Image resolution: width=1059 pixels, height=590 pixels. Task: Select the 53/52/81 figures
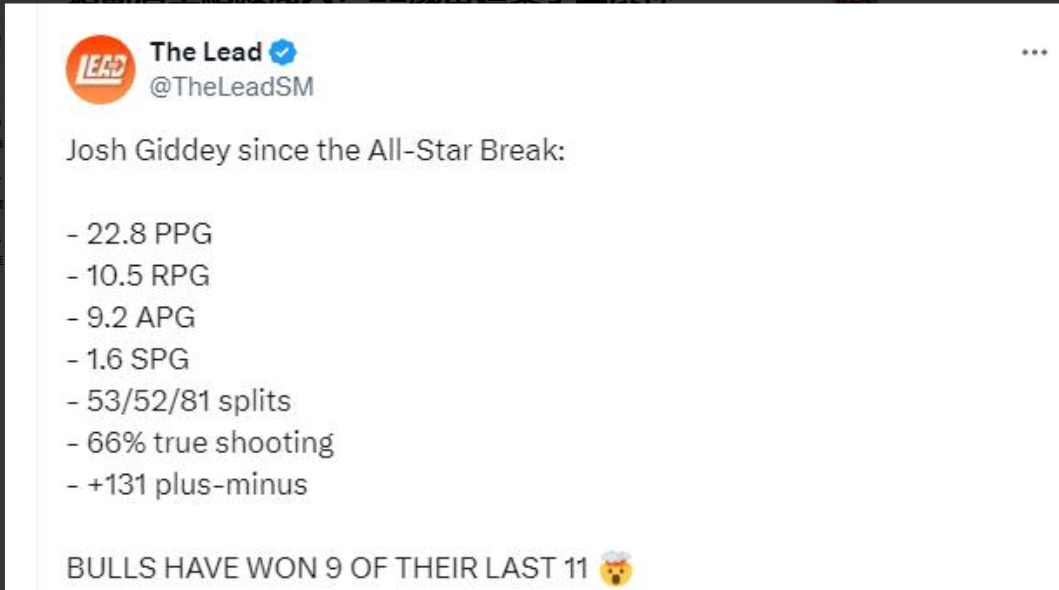[147, 401]
